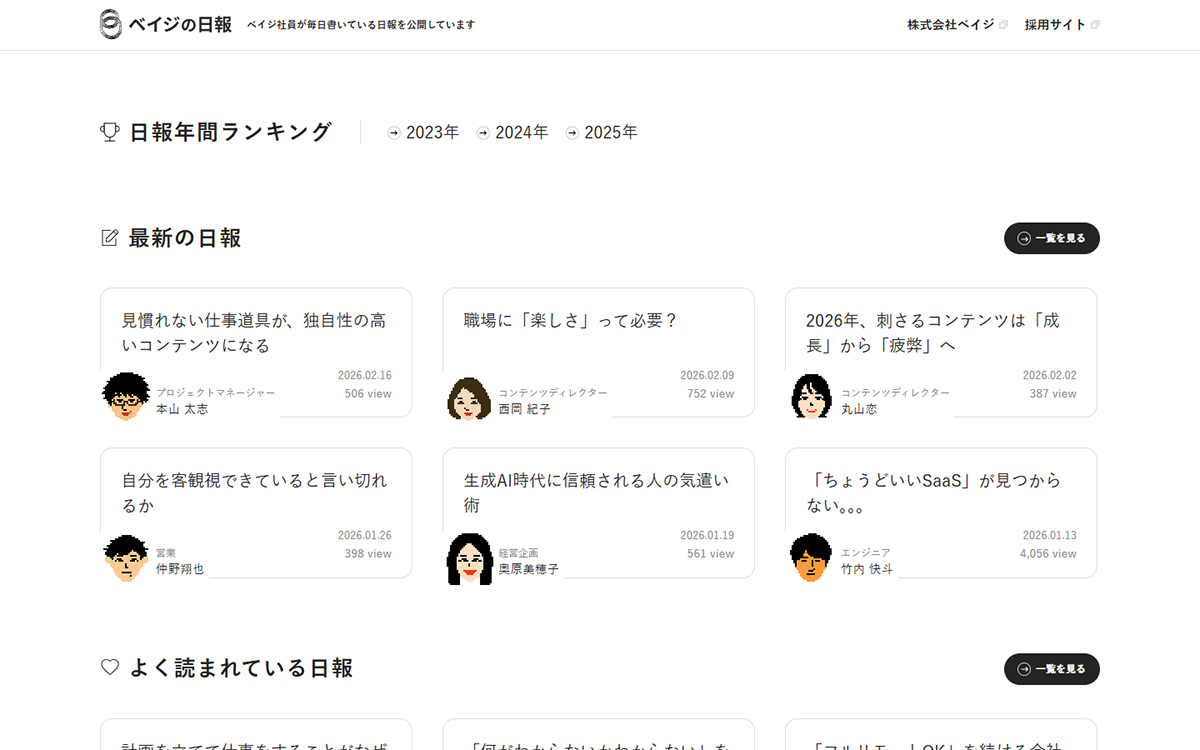
Task: Click the 一覧を見る button for 最新の日報
Action: point(1052,238)
